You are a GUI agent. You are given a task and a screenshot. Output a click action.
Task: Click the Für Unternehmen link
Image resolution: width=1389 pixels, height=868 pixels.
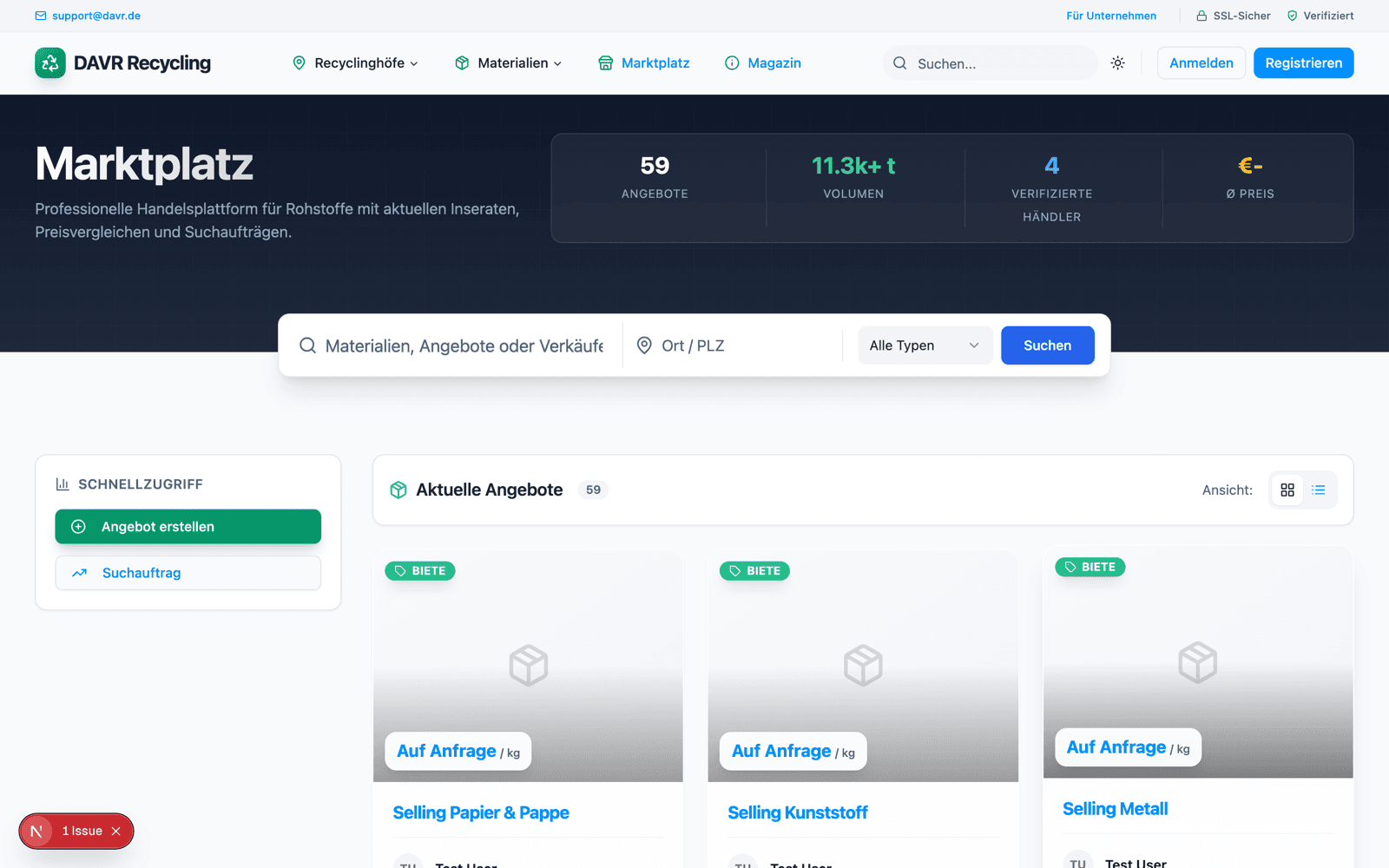click(x=1111, y=16)
